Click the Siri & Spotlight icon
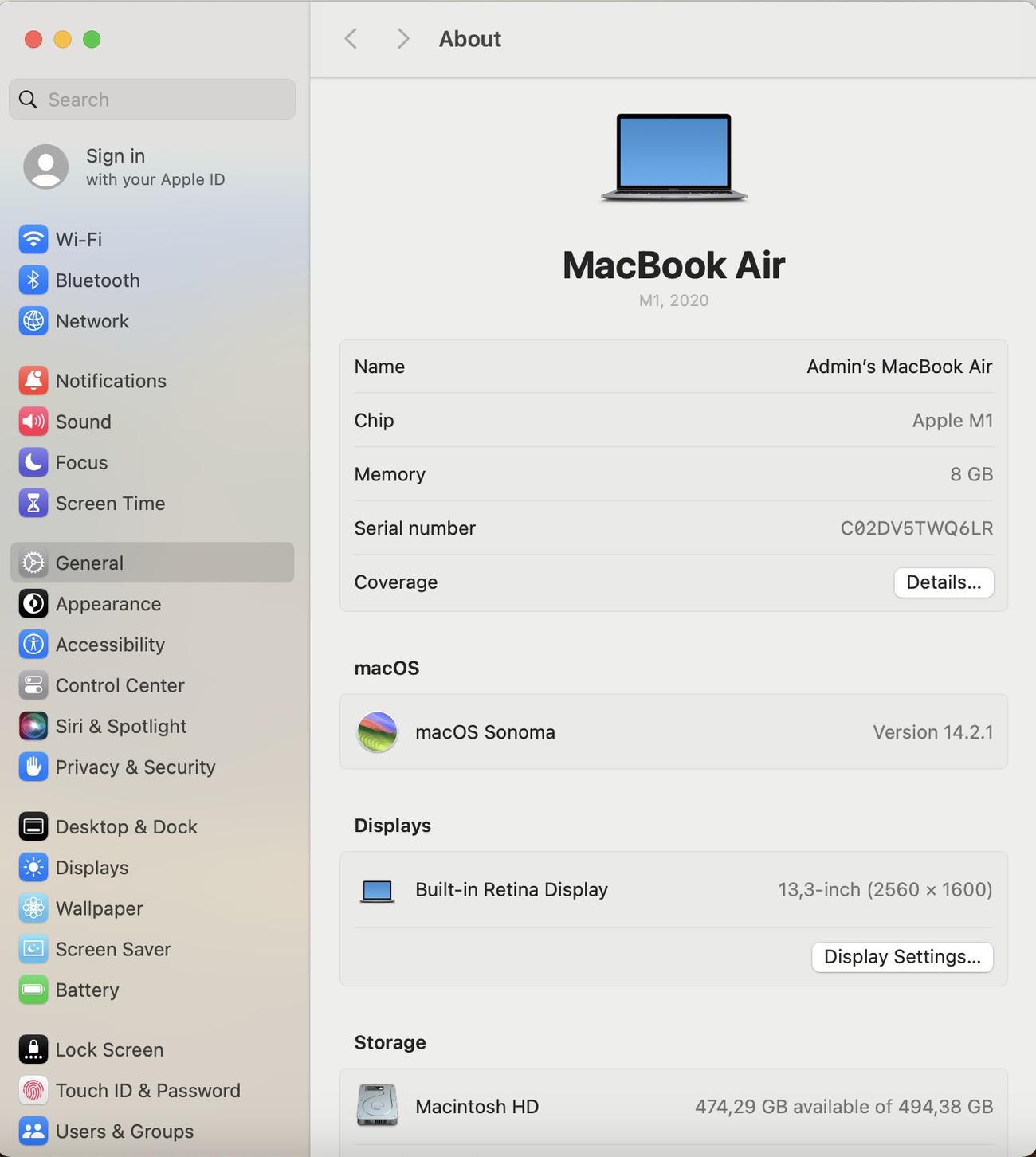Image resolution: width=1036 pixels, height=1157 pixels. click(x=33, y=726)
